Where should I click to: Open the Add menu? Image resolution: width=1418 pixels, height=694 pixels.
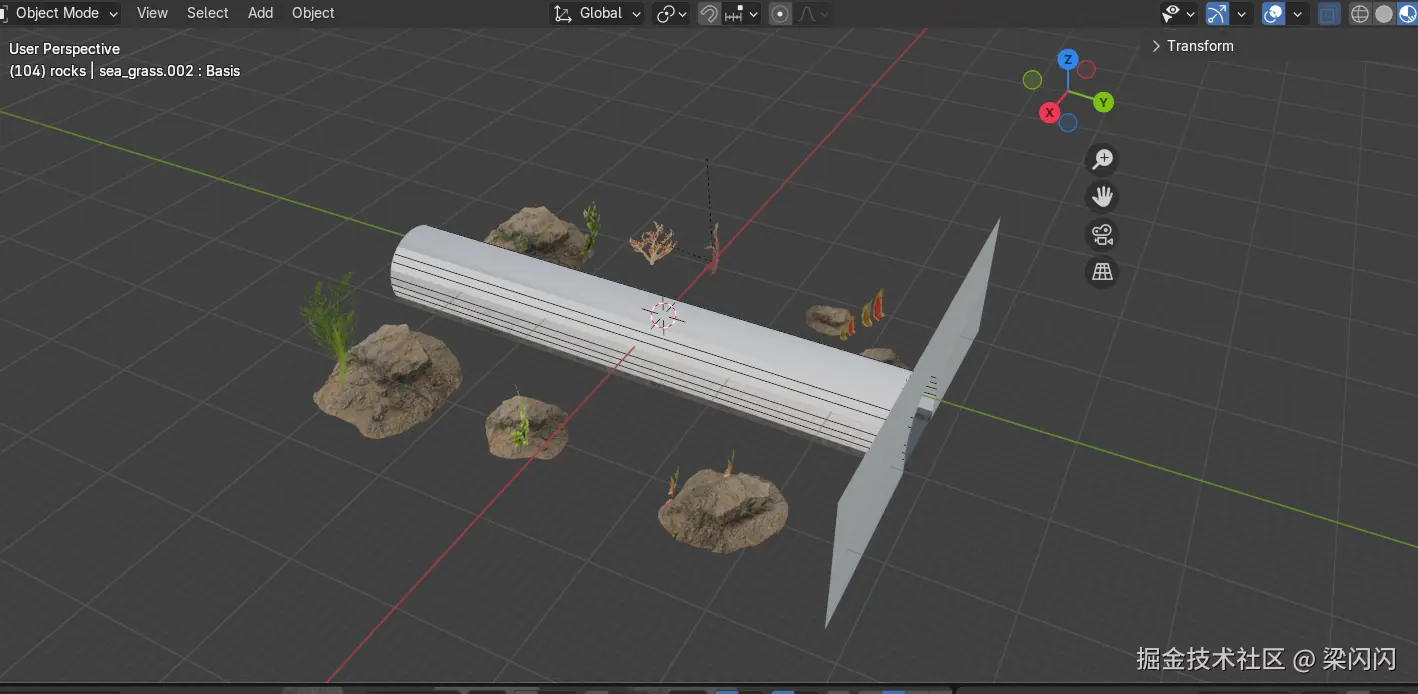(260, 13)
